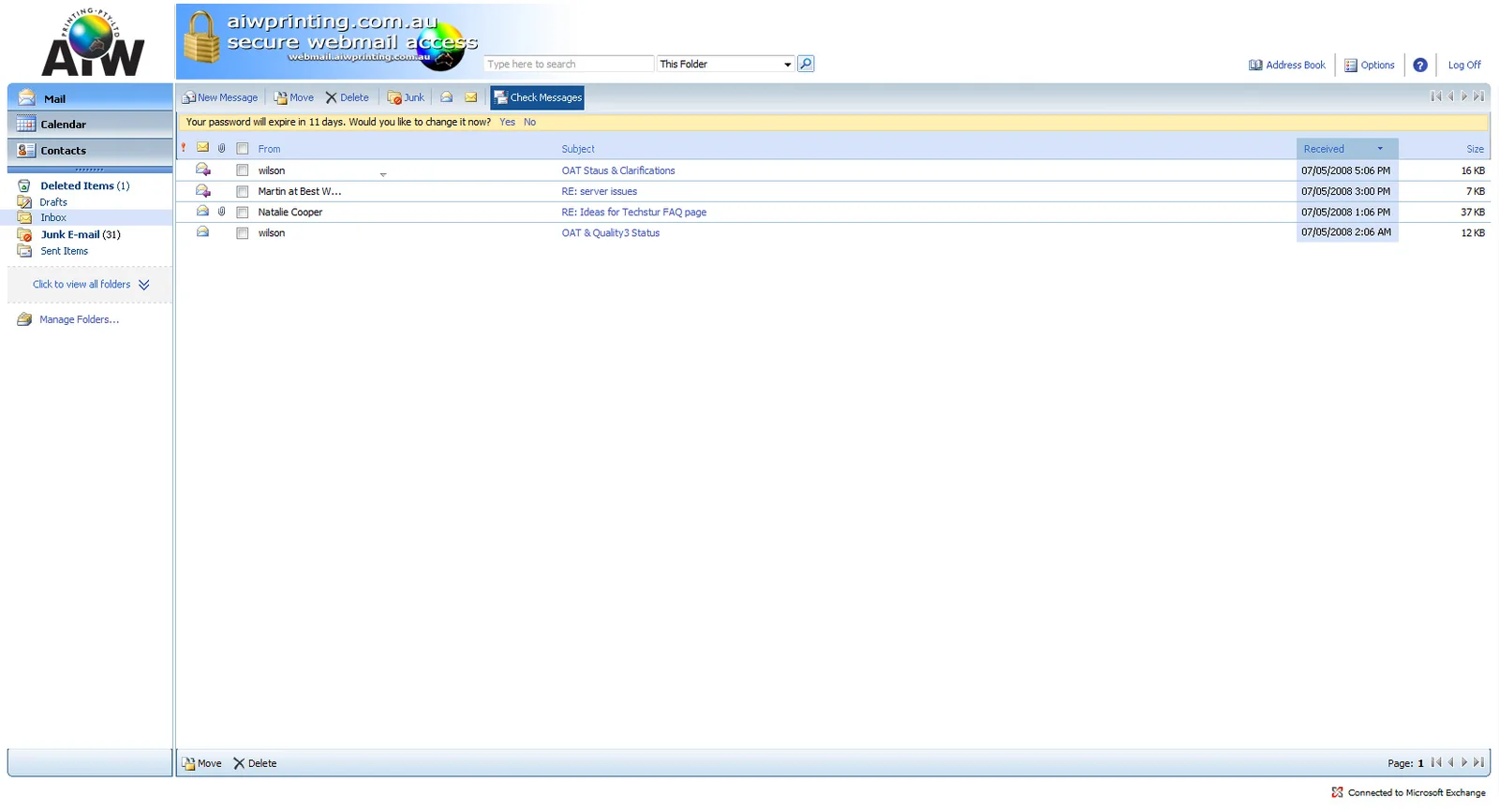The width and height of the screenshot is (1499, 812).
Task: Click the Connected to Microsoft Exchange status icon
Action: click(x=1337, y=792)
